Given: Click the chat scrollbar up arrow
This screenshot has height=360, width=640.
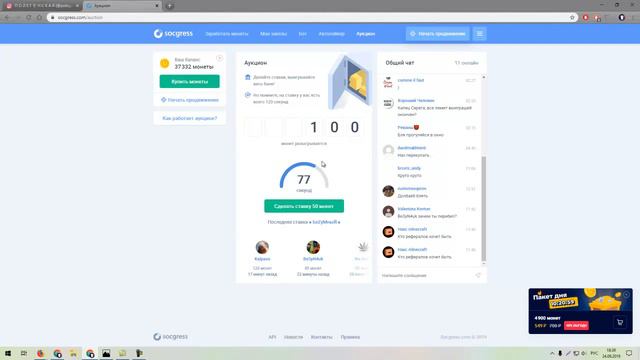Looking at the screenshot, I should tap(484, 77).
